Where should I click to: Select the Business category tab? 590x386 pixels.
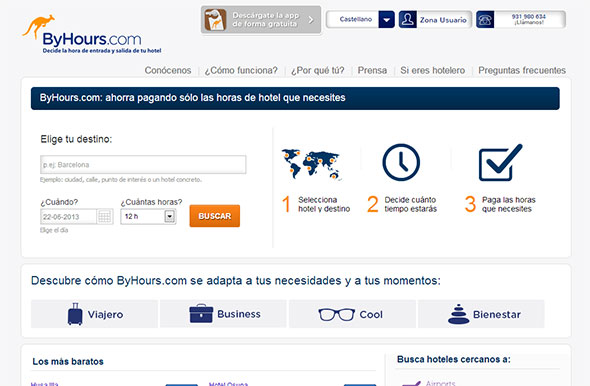(224, 314)
